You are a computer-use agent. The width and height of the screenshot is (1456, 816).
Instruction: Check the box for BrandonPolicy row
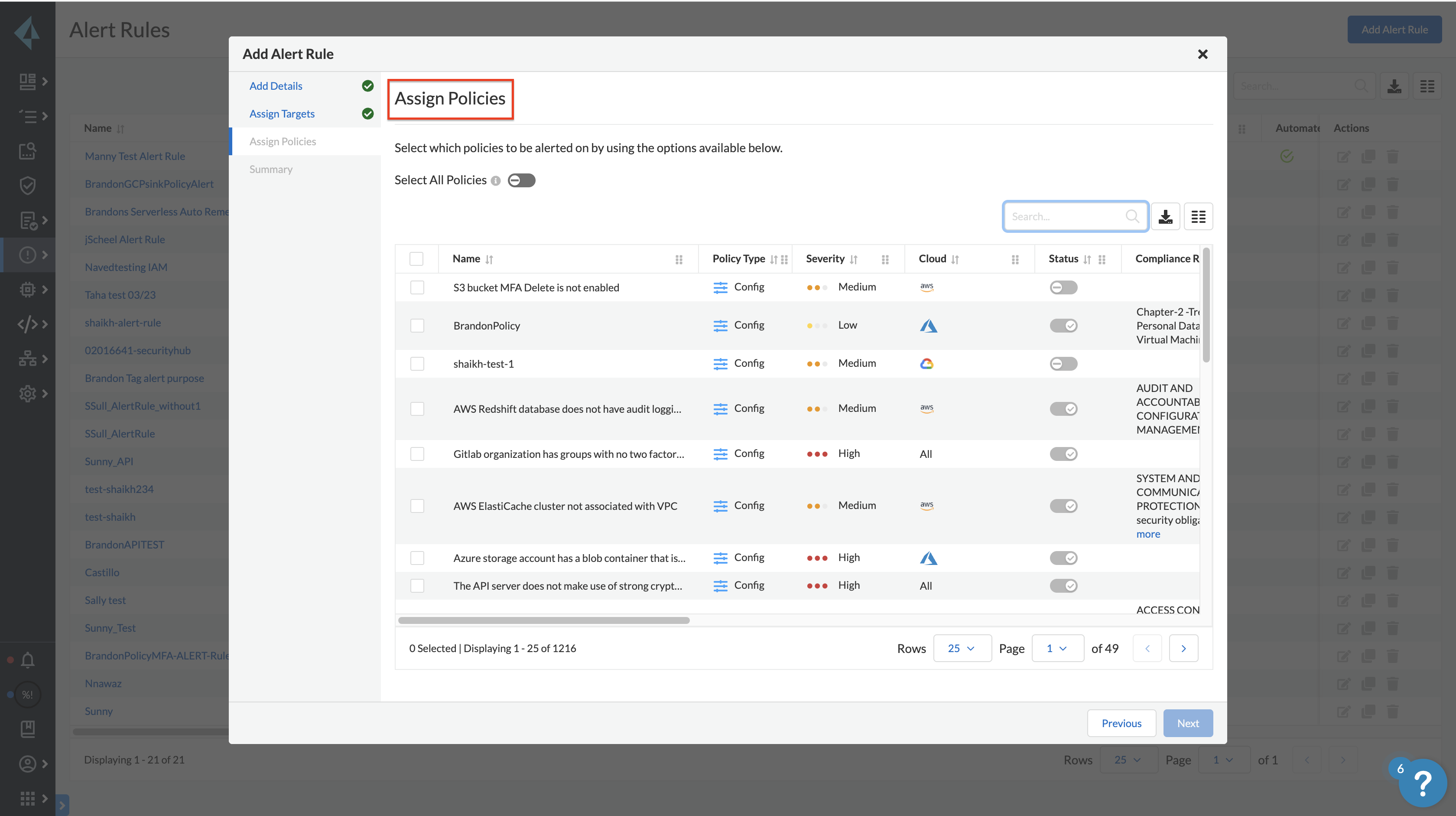pyautogui.click(x=417, y=326)
